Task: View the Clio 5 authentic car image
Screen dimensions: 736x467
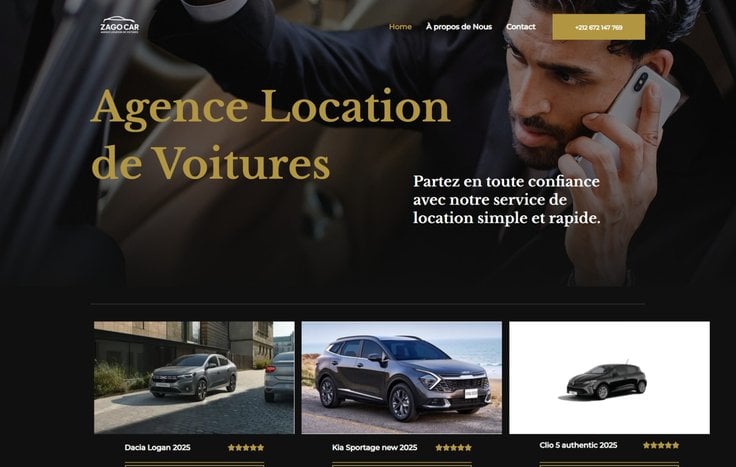Action: pos(609,377)
